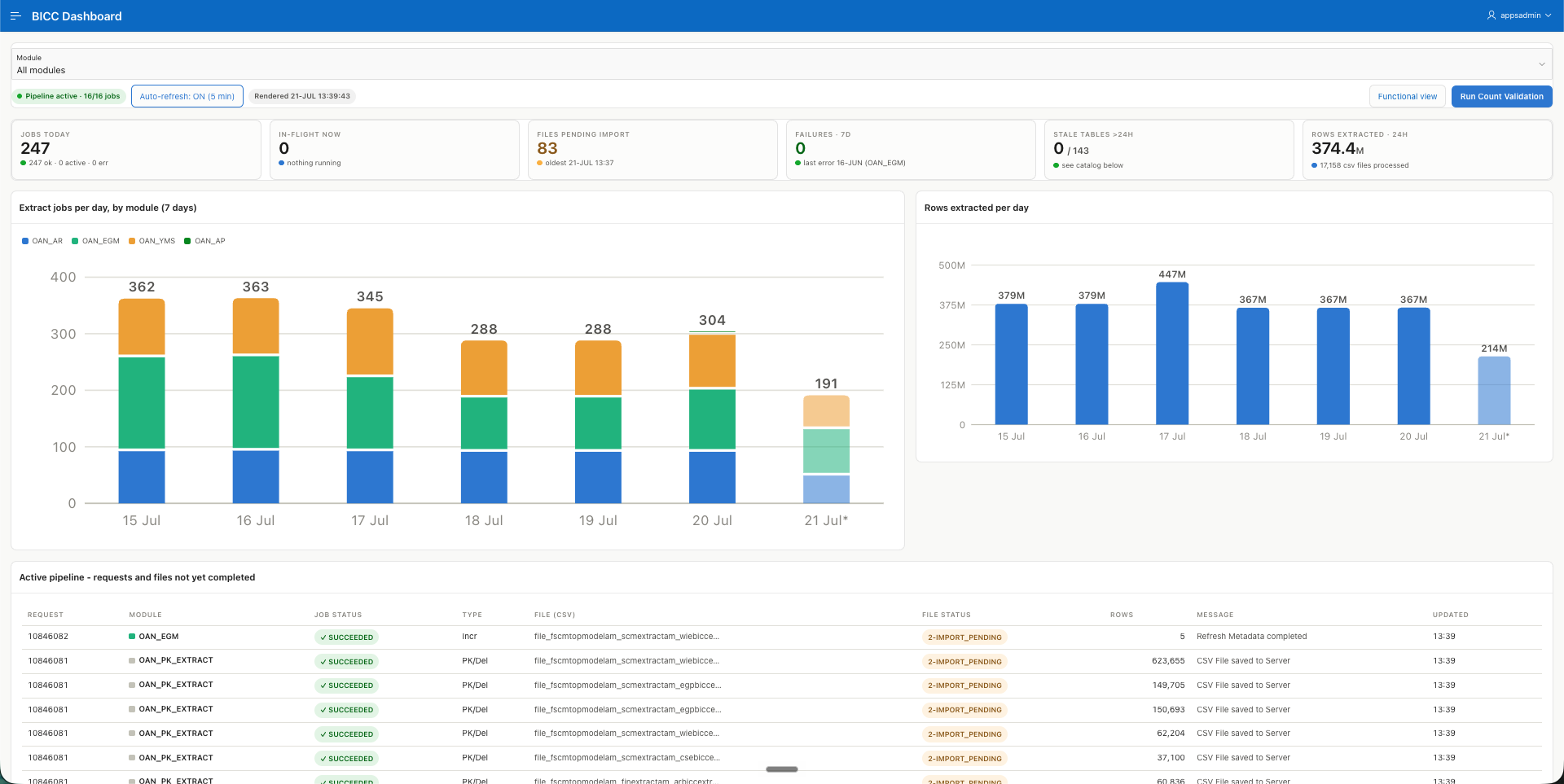1564x784 pixels.
Task: Click 2-IMPORT_PENDING badge of OAN_EGM row
Action: click(964, 637)
